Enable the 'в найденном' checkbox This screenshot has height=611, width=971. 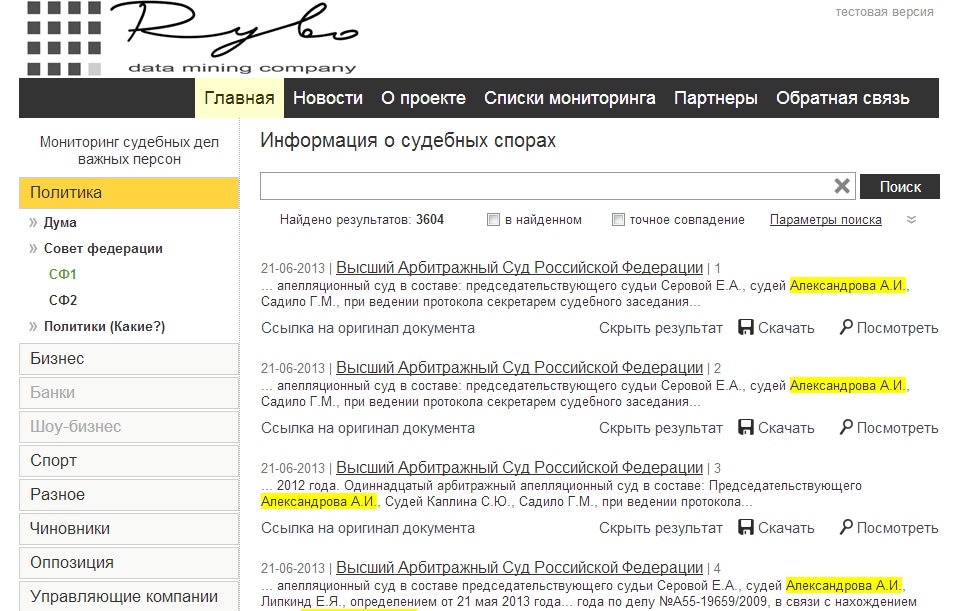[493, 220]
